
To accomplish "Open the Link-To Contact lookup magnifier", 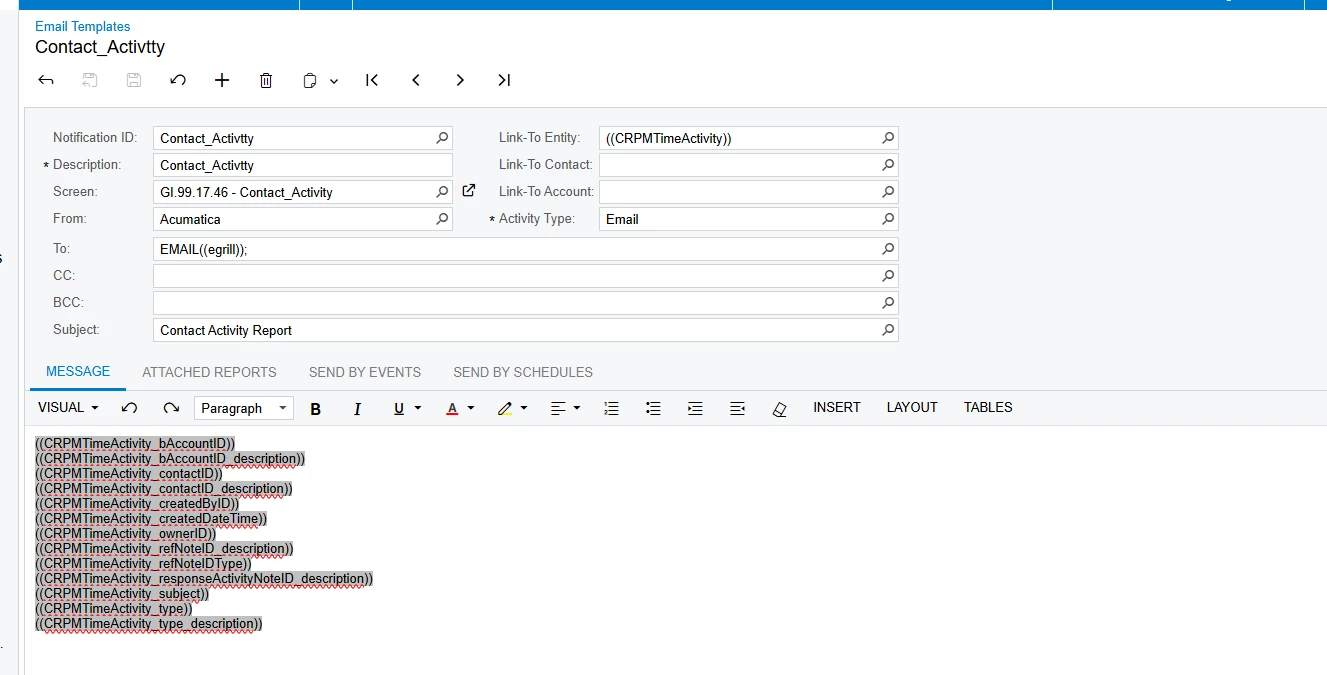I will click(x=888, y=164).
